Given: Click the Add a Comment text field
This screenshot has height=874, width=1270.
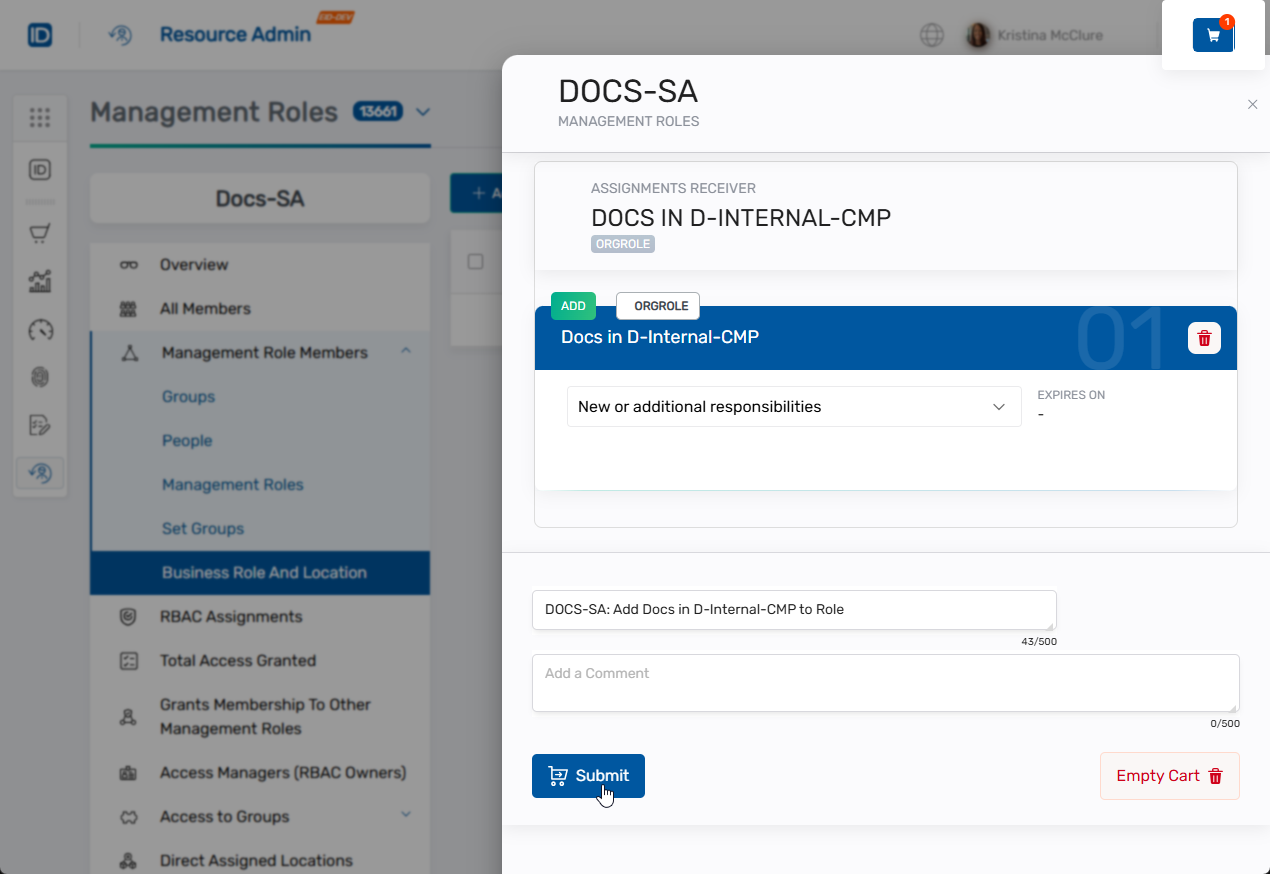Looking at the screenshot, I should [x=885, y=683].
